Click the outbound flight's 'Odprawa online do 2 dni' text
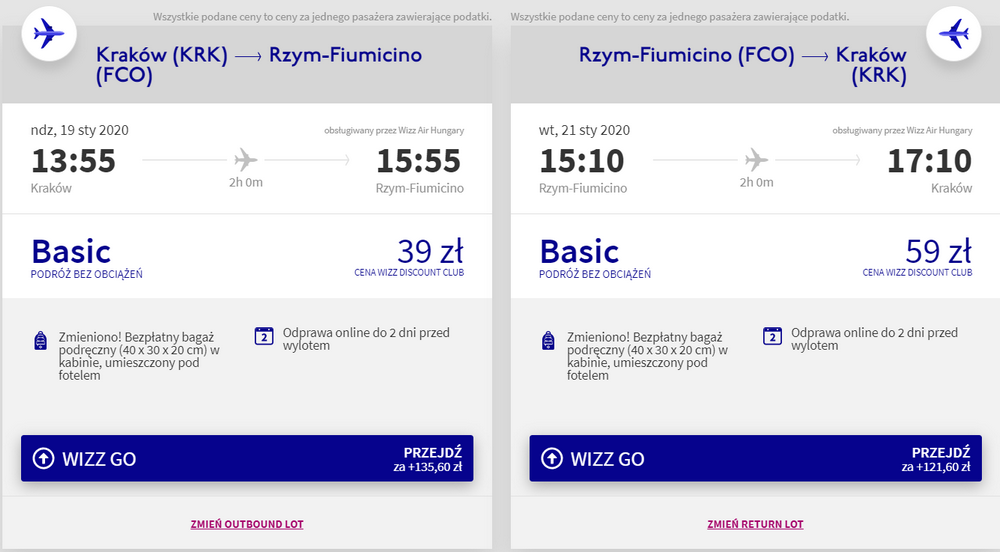Viewport: 1000px width, 552px height. click(x=366, y=338)
